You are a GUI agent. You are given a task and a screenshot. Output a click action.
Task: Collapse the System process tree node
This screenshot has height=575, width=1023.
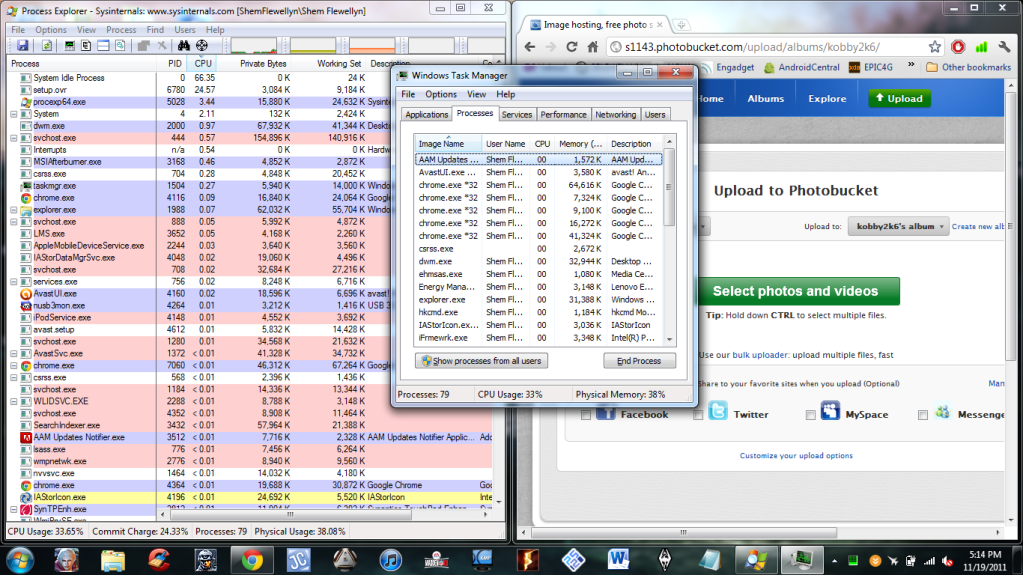point(14,114)
